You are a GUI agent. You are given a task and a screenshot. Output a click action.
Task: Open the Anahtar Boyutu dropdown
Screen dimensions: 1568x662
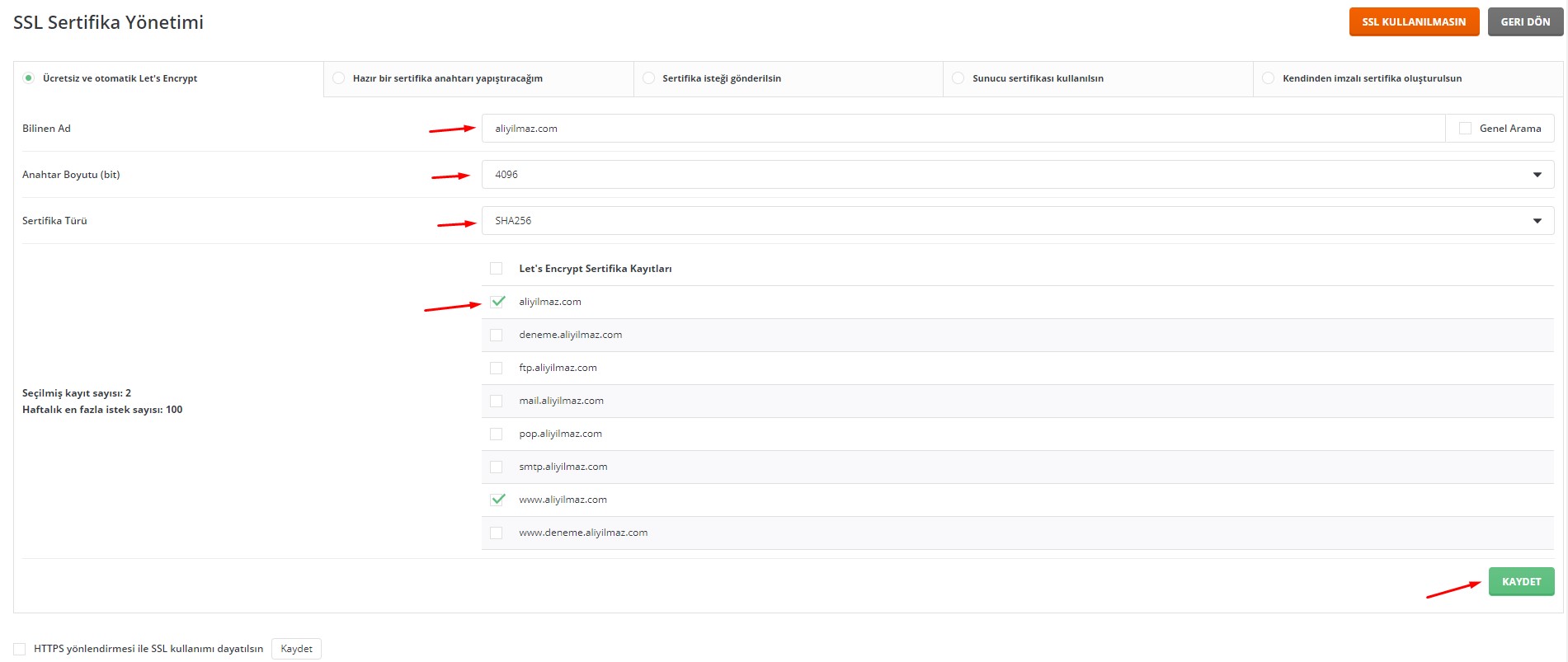(x=1016, y=175)
